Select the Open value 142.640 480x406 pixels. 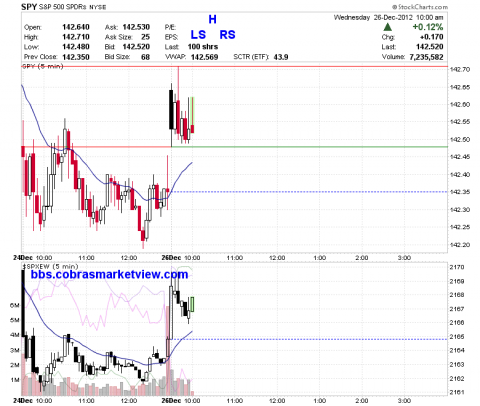[x=76, y=27]
